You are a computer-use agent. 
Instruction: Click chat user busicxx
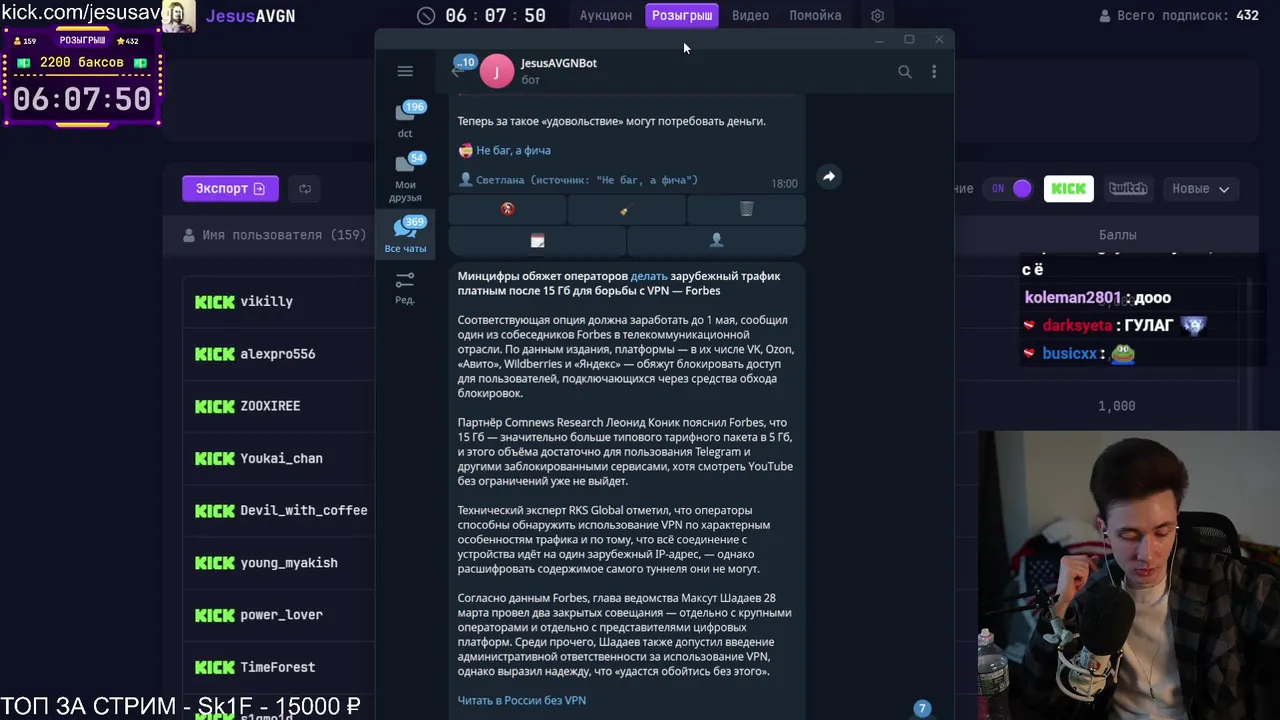click(1069, 354)
